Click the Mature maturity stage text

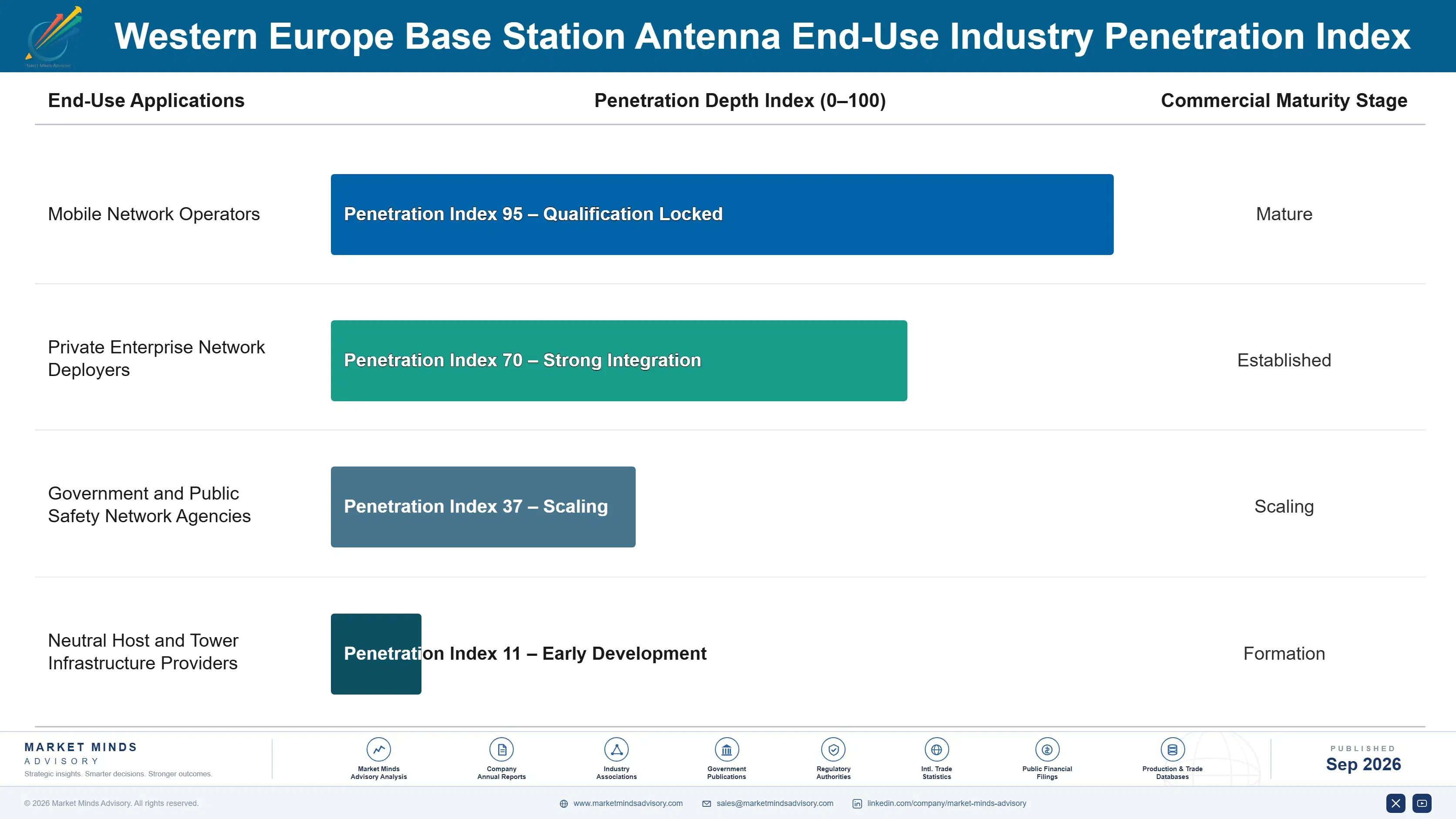(1284, 214)
